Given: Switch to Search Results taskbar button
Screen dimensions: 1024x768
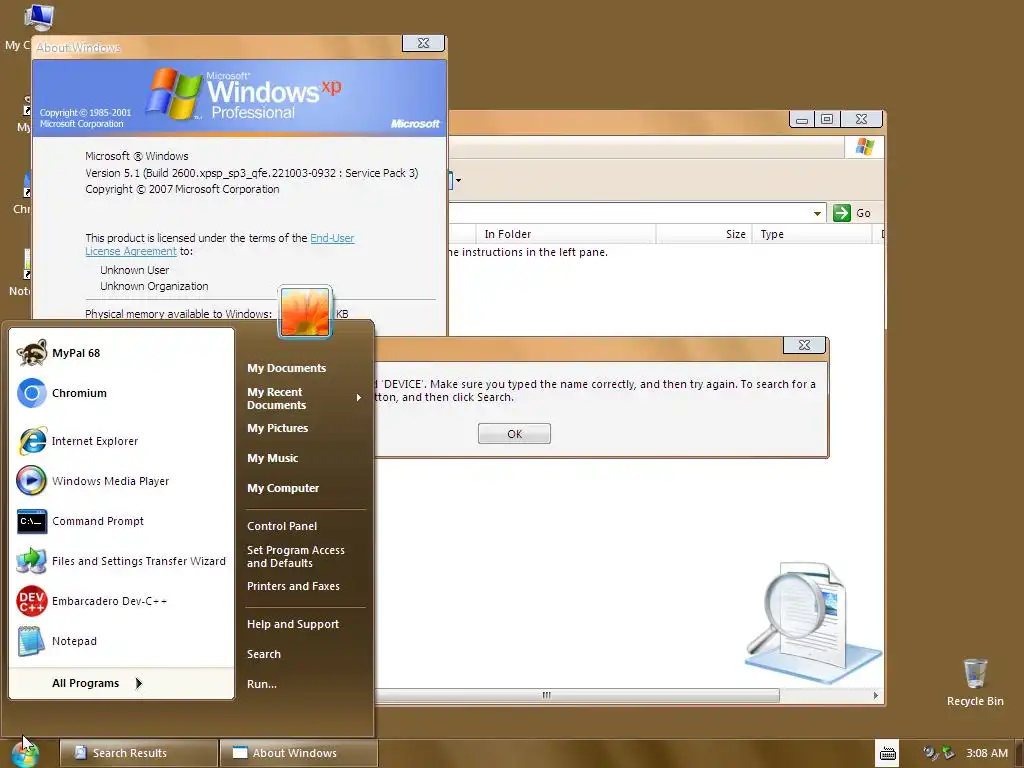Looking at the screenshot, I should (x=138, y=753).
